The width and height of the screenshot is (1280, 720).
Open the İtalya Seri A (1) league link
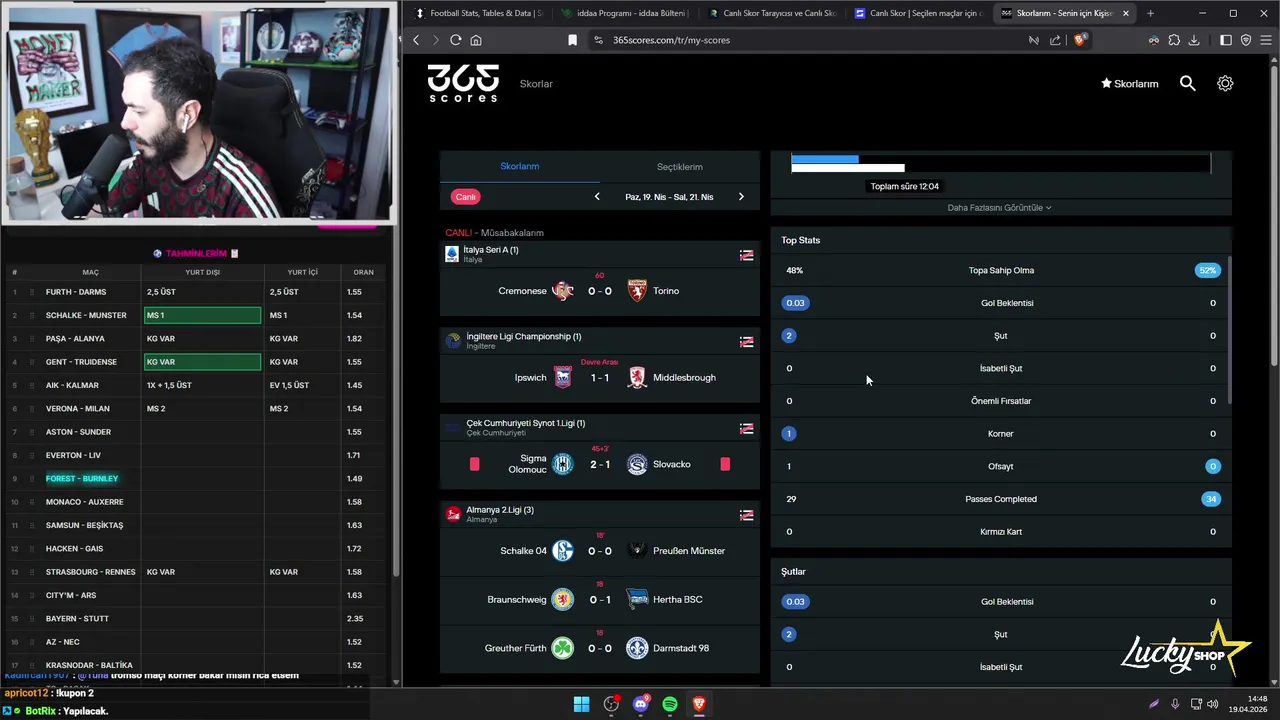pos(492,250)
